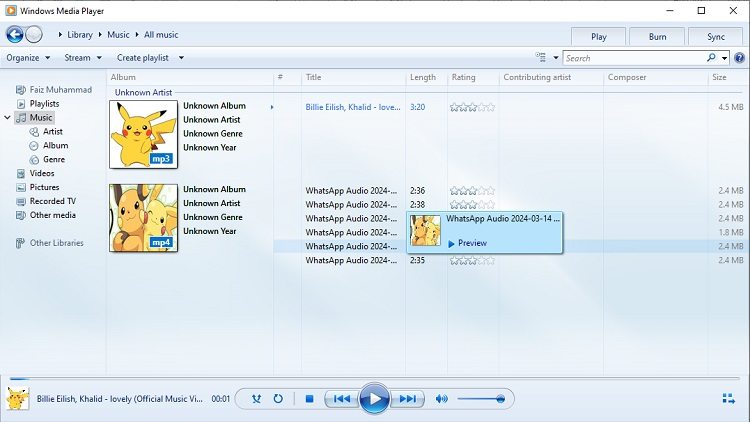This screenshot has height=422, width=750.
Task: Switch to Now Playing view icon
Action: pos(728,399)
